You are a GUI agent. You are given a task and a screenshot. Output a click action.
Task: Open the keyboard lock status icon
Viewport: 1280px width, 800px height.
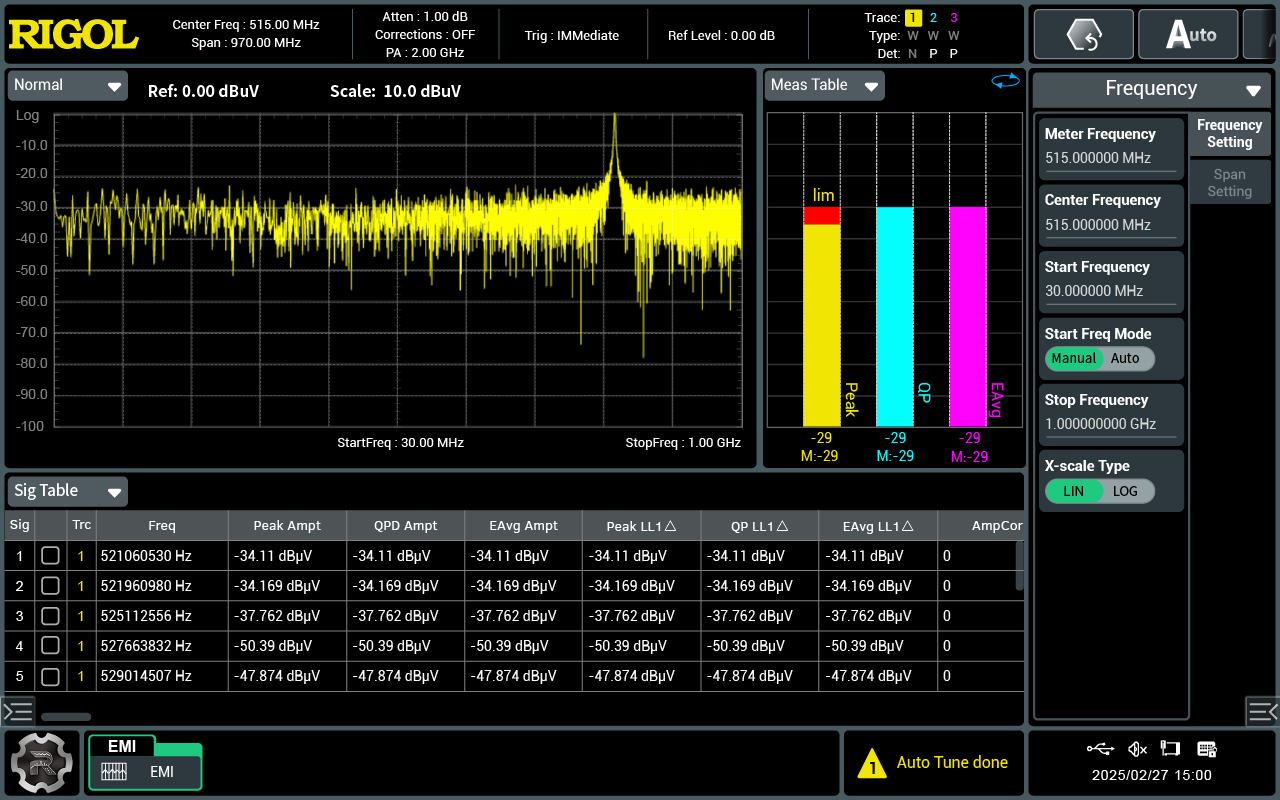click(1206, 748)
